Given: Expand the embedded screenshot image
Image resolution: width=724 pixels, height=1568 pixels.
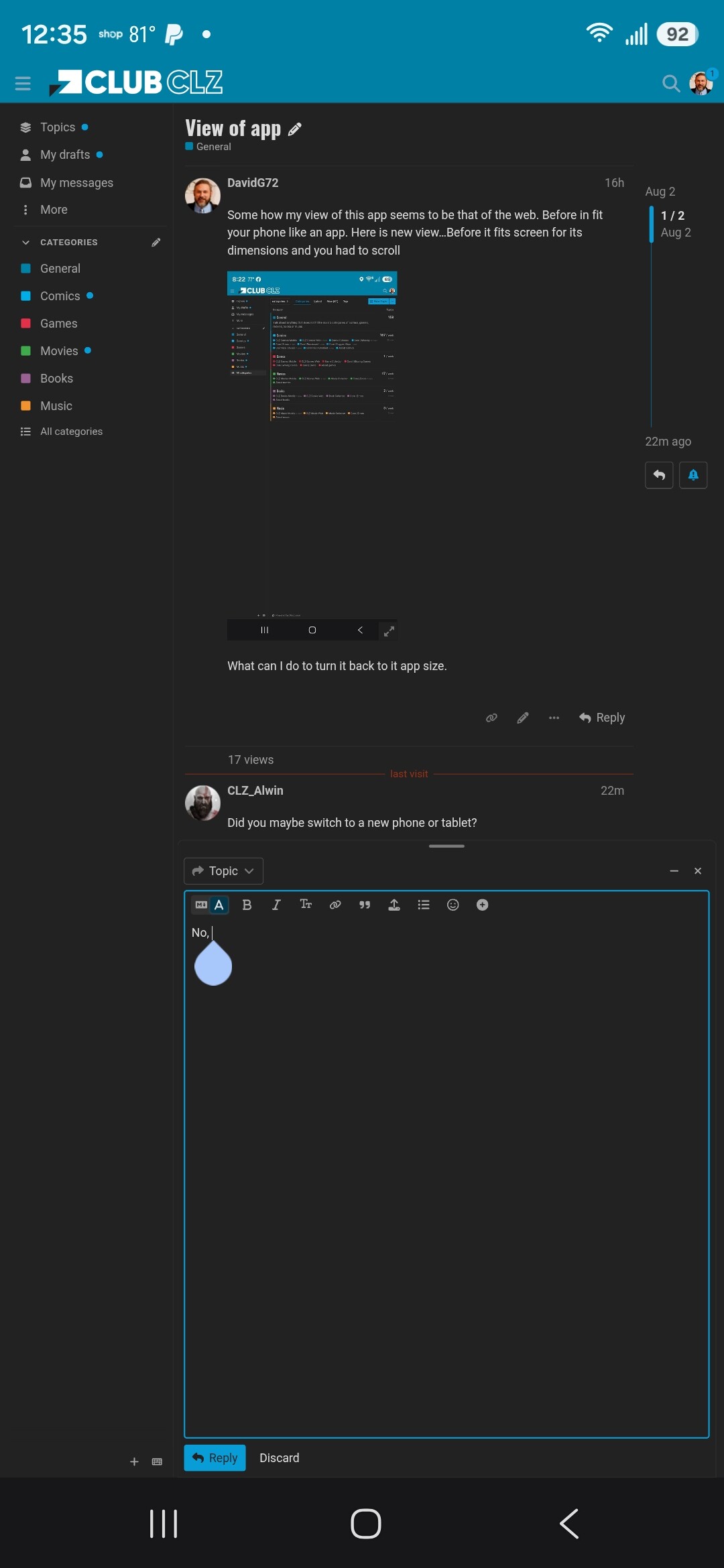Looking at the screenshot, I should (x=389, y=631).
